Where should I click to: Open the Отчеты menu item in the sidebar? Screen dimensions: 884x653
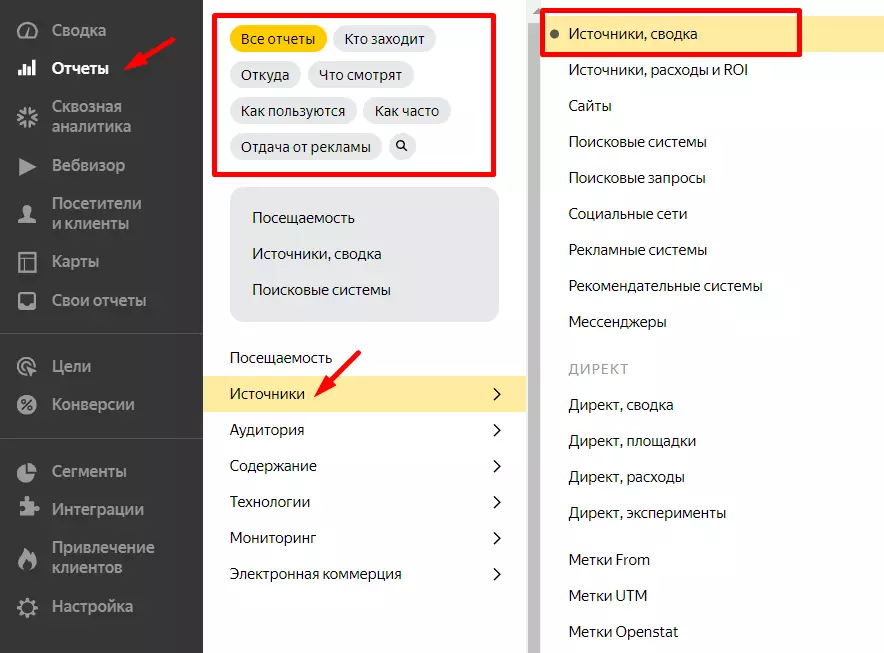(80, 69)
